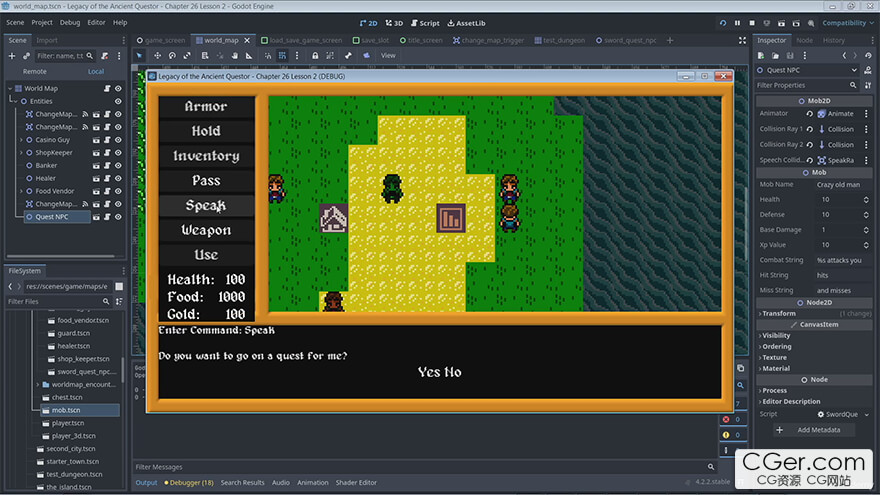Expand the Casino Guy node
The width and height of the screenshot is (880, 495).
(x=21, y=140)
